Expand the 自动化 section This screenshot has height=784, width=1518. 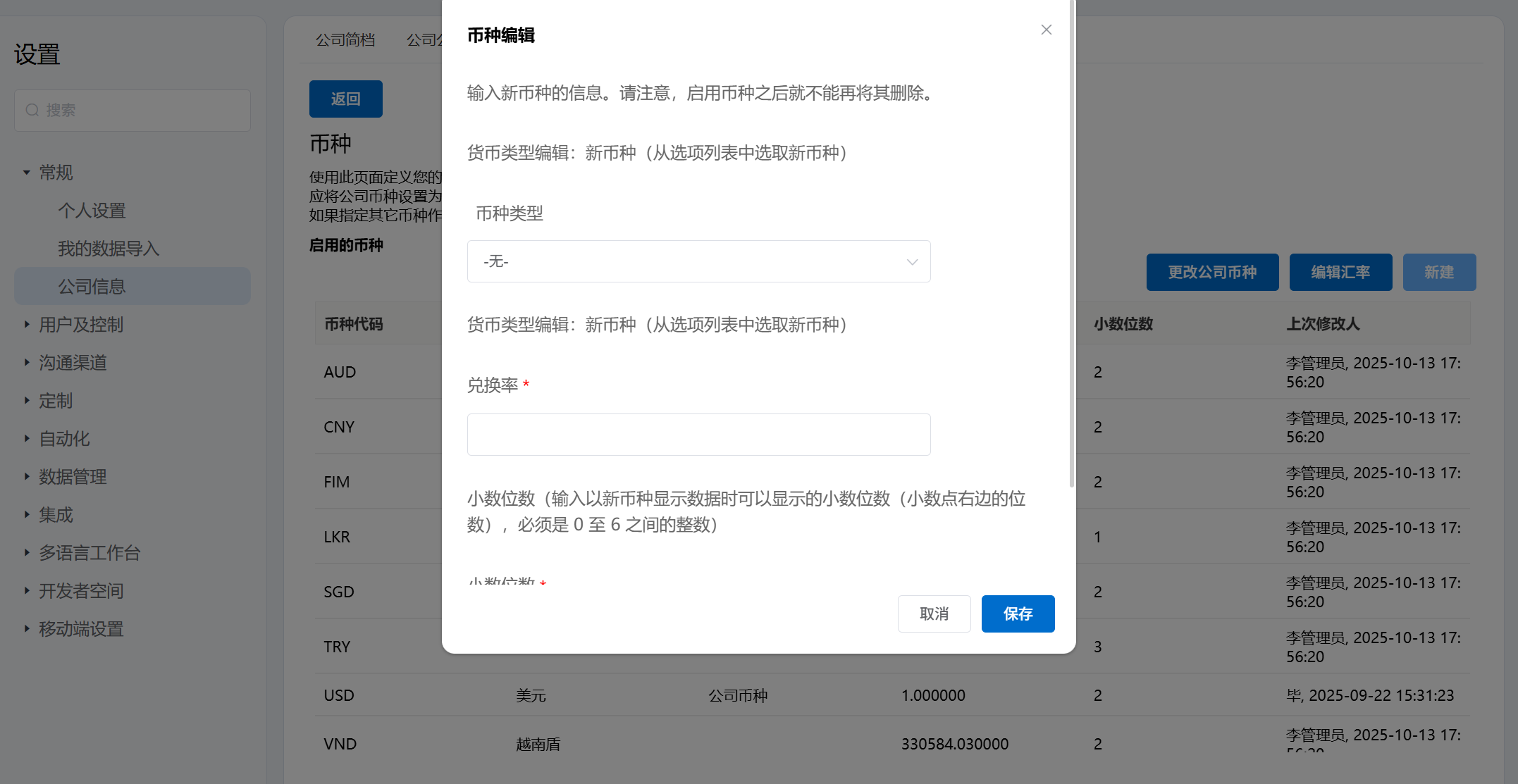[27, 439]
